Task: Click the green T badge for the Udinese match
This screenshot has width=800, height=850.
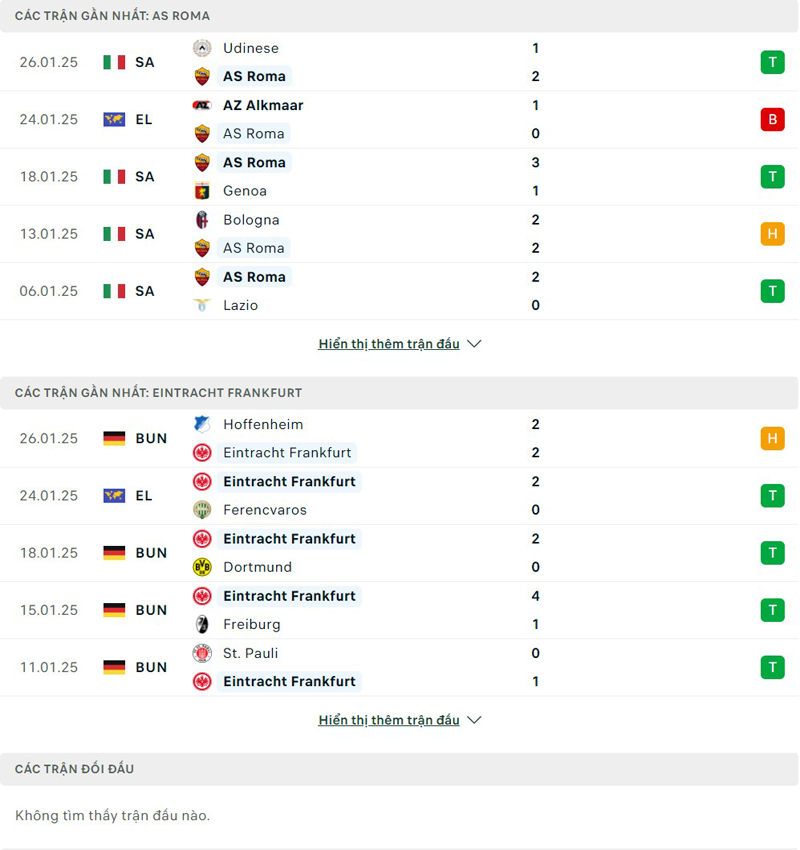Action: pyautogui.click(x=772, y=61)
